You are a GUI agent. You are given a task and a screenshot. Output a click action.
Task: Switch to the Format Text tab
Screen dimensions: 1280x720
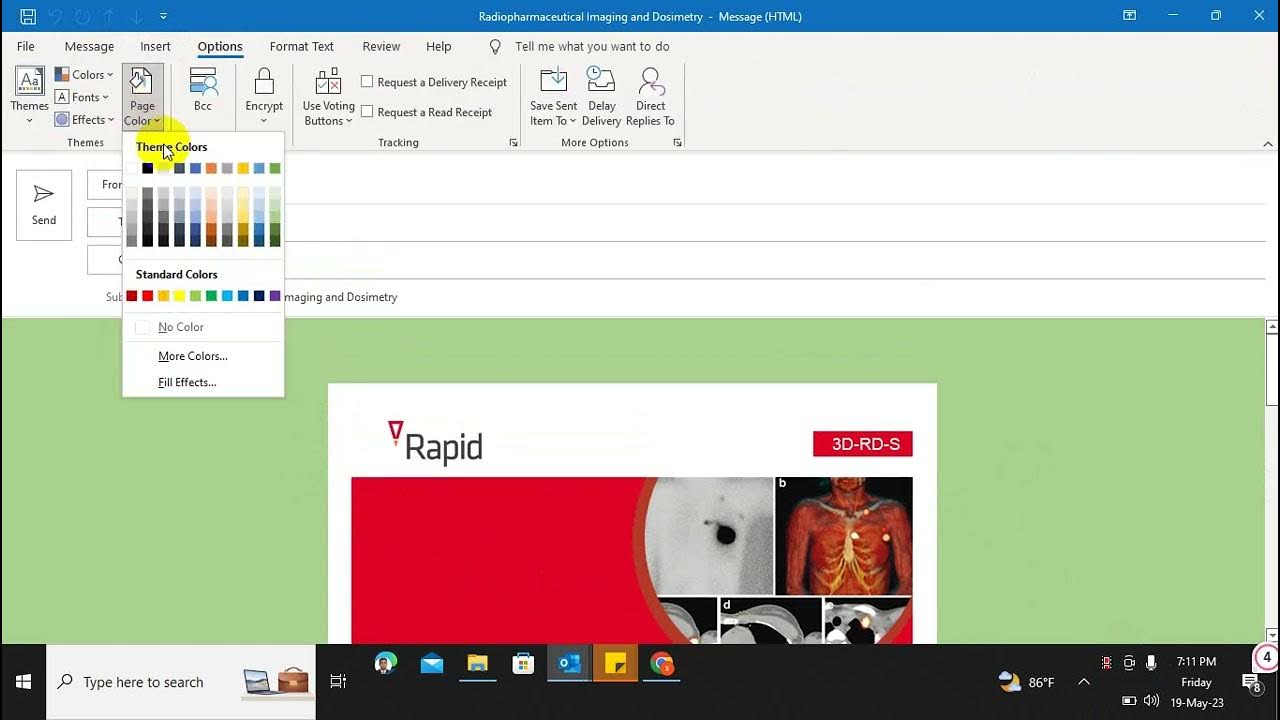[301, 46]
